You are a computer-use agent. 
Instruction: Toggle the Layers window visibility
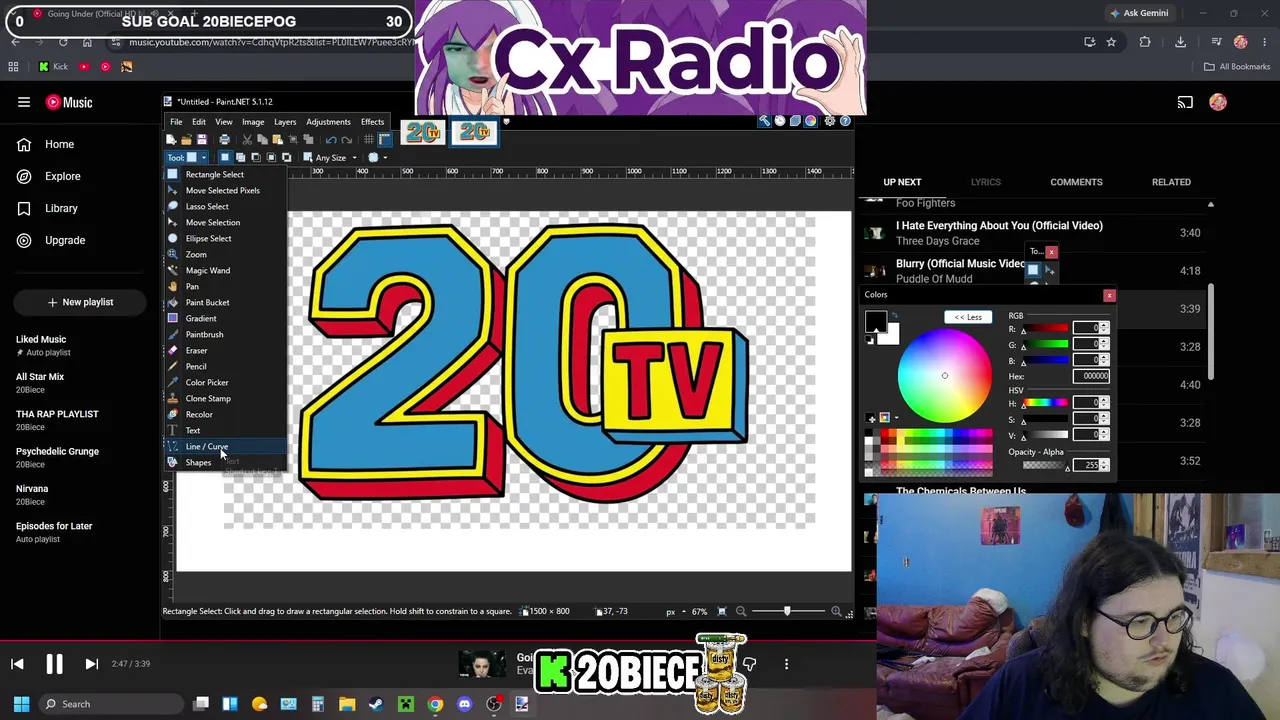click(x=795, y=121)
